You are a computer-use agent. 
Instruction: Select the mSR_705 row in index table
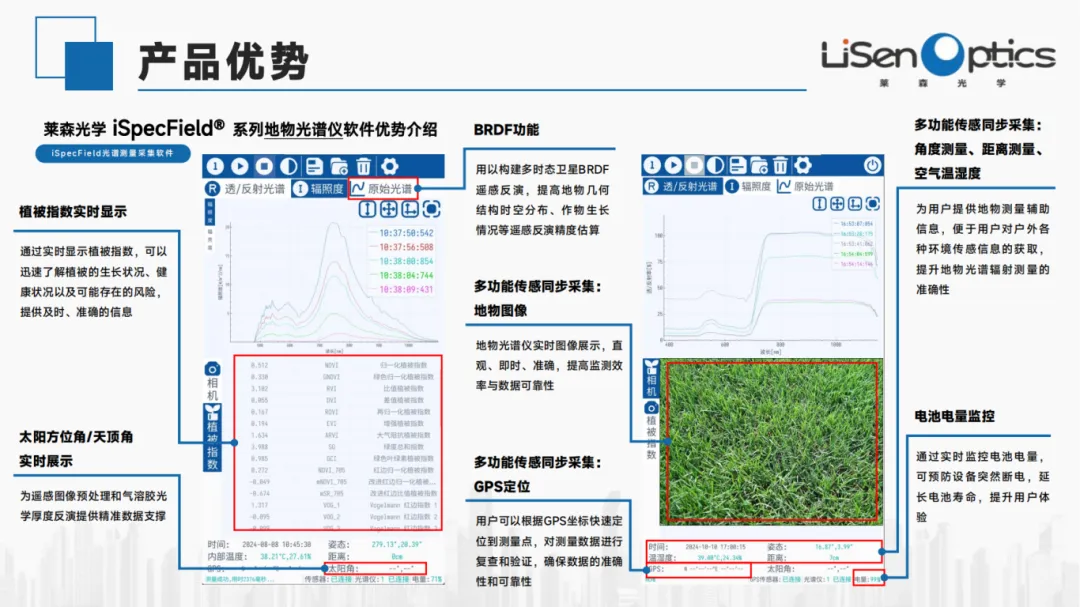point(338,493)
